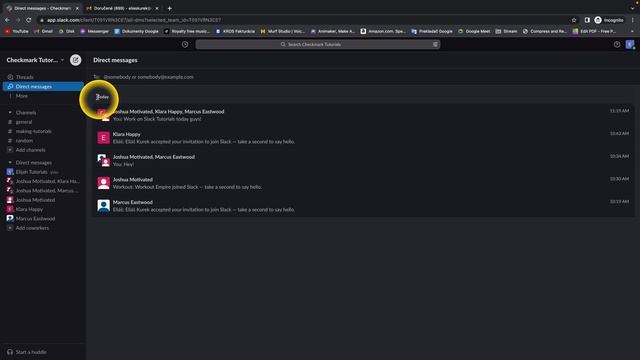
Task: Open the Elijah Tutorials DM in the sidebar
Action: tap(43, 172)
